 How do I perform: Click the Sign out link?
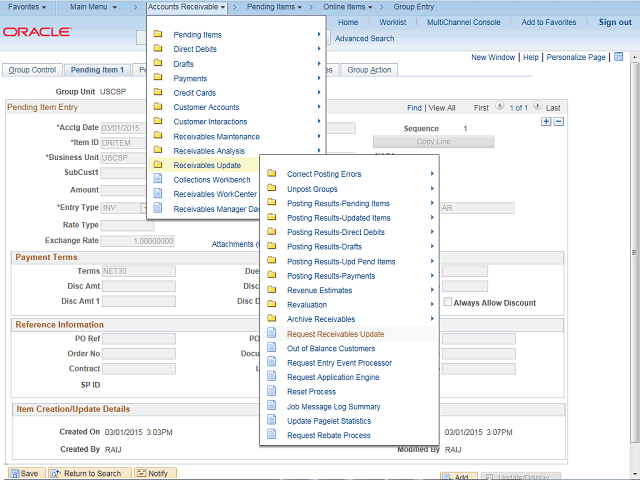pyautogui.click(x=615, y=22)
